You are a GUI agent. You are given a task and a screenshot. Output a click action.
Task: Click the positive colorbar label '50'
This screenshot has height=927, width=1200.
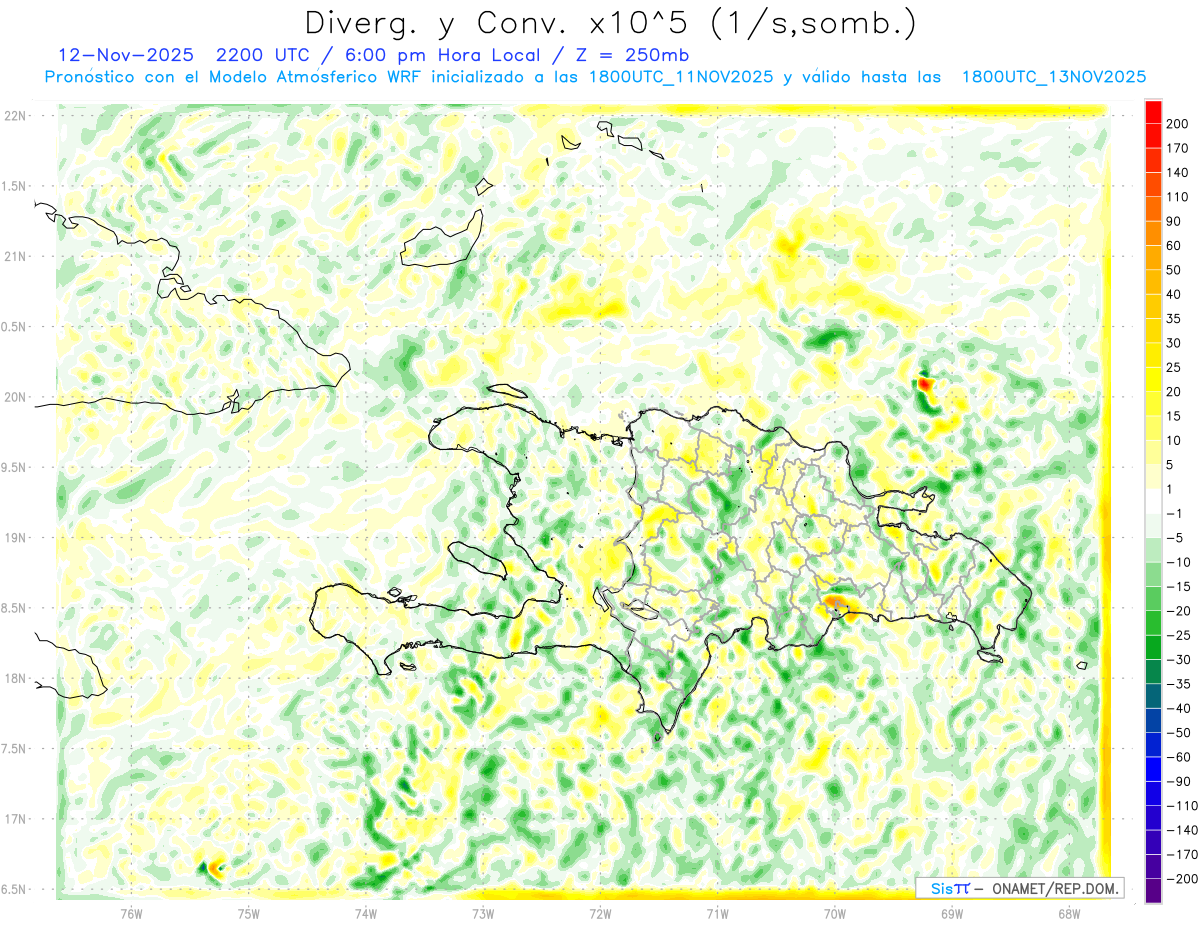[x=1175, y=270]
